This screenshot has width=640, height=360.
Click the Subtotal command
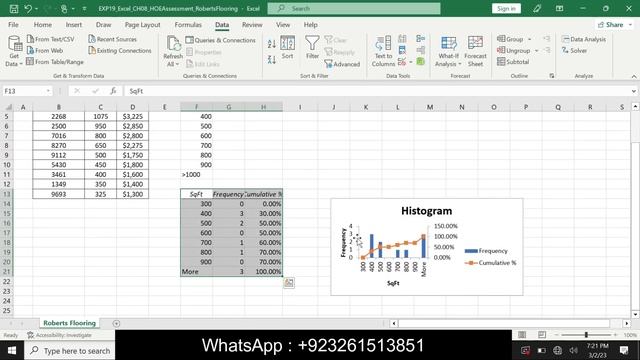pos(513,62)
